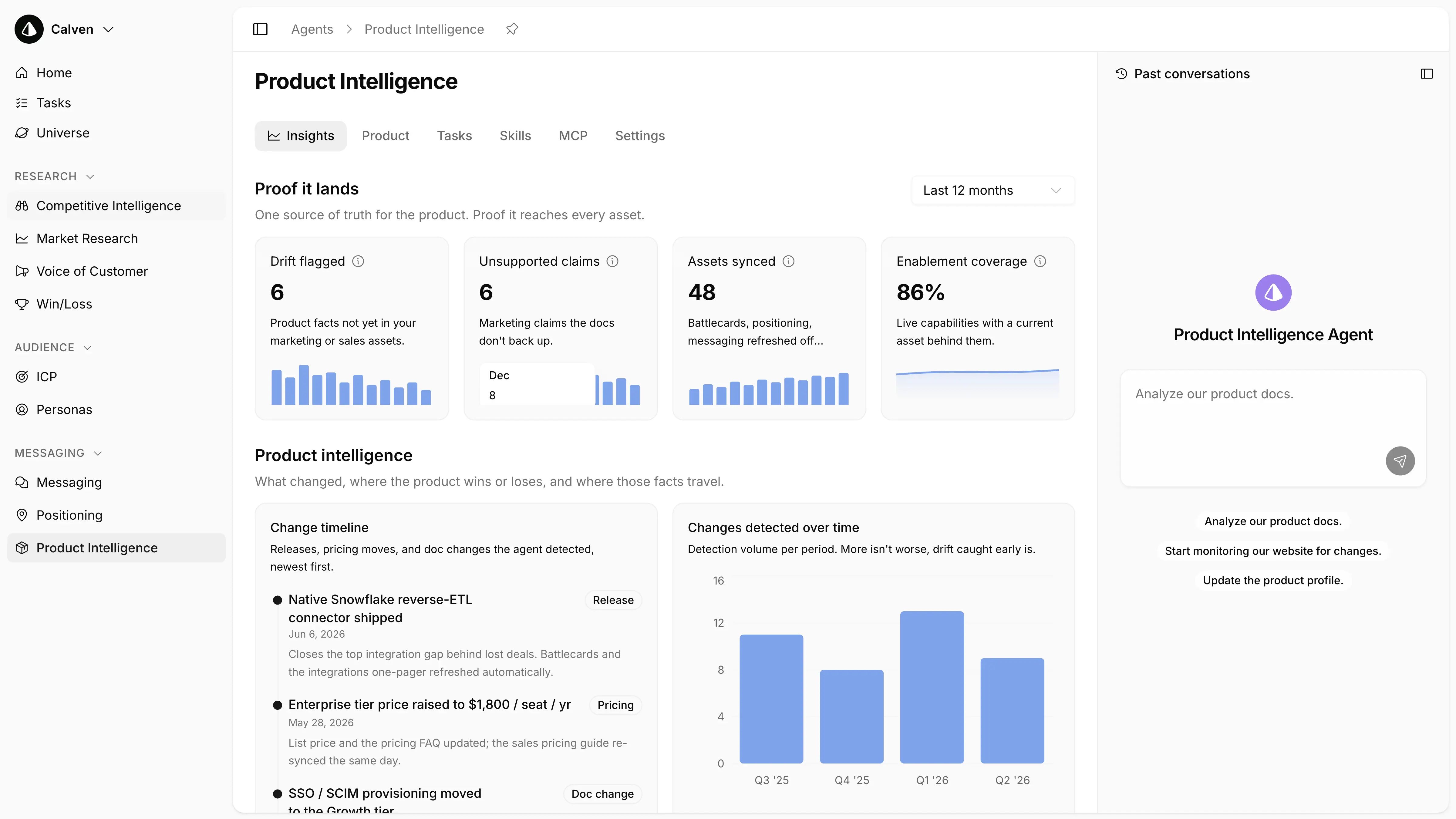
Task: Toggle the sidebar panel icon near breadcrumbs
Action: click(x=260, y=29)
